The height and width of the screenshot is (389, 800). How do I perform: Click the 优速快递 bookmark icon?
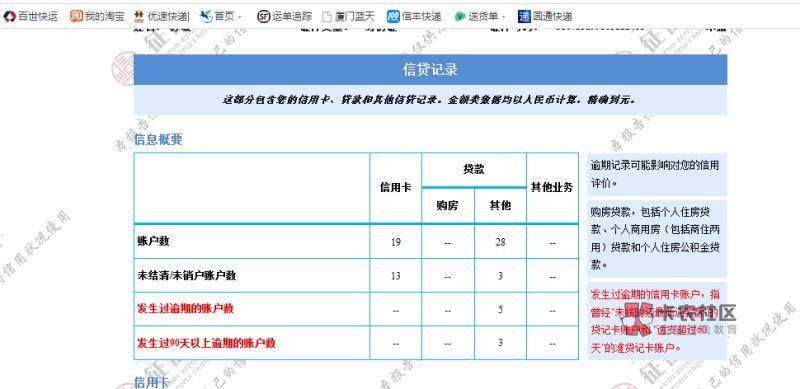point(139,16)
